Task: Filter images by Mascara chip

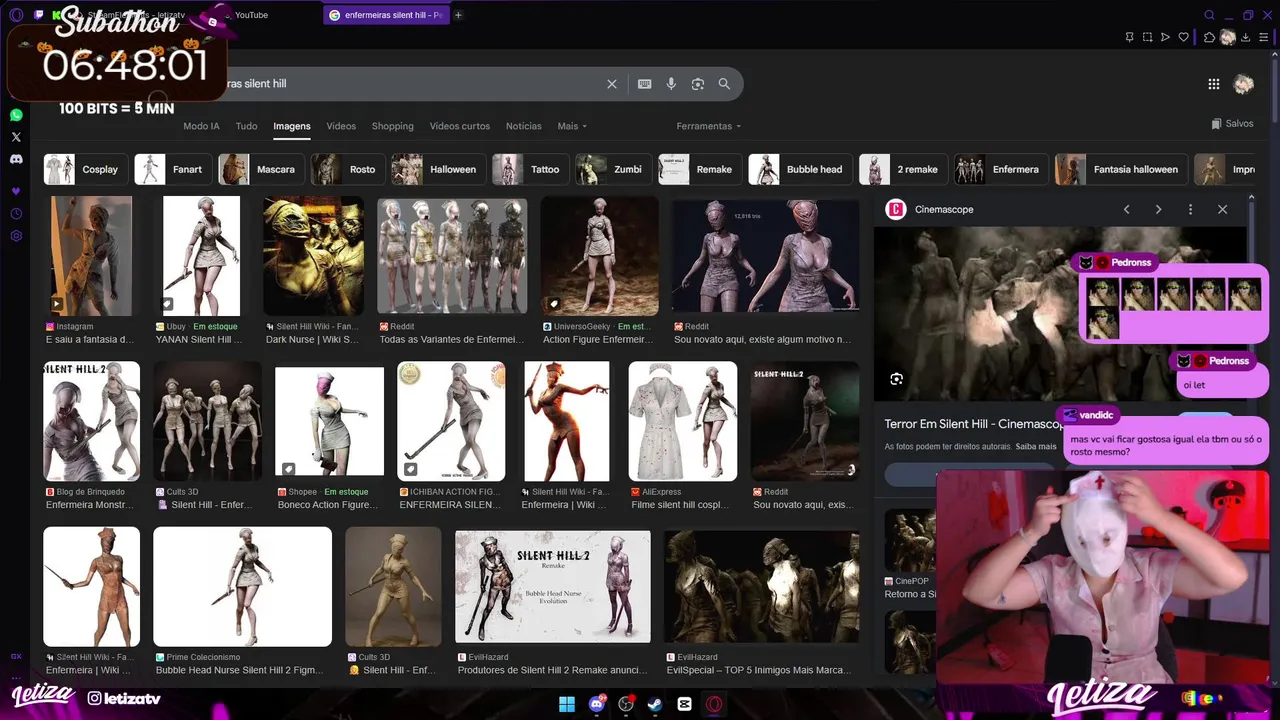Action: click(x=261, y=169)
